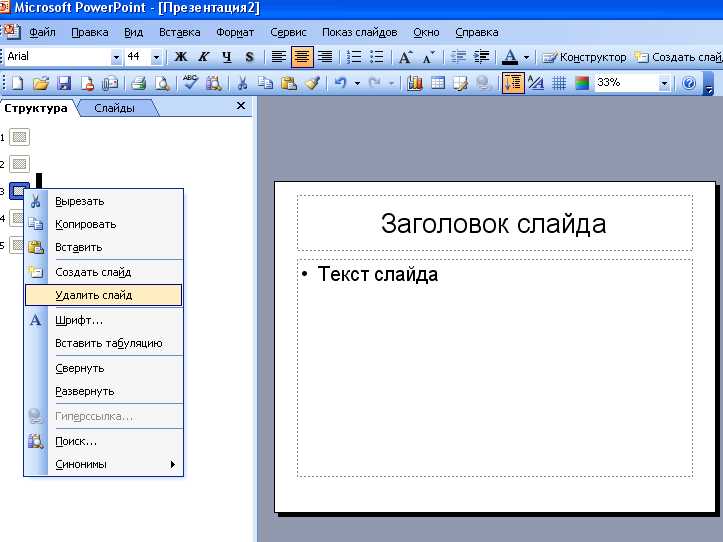This screenshot has width=723, height=542.
Task: Click the Insert Chart icon
Action: pos(415,84)
